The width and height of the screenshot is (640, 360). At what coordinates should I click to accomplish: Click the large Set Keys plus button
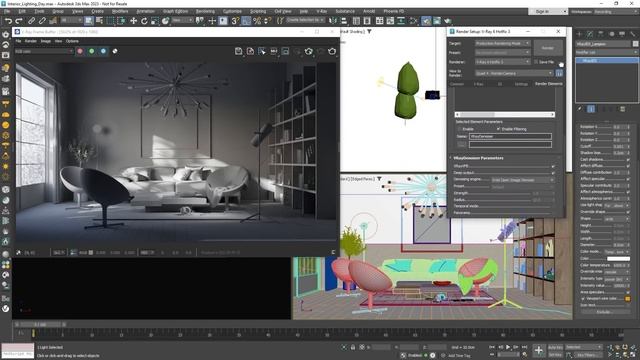click(539, 350)
